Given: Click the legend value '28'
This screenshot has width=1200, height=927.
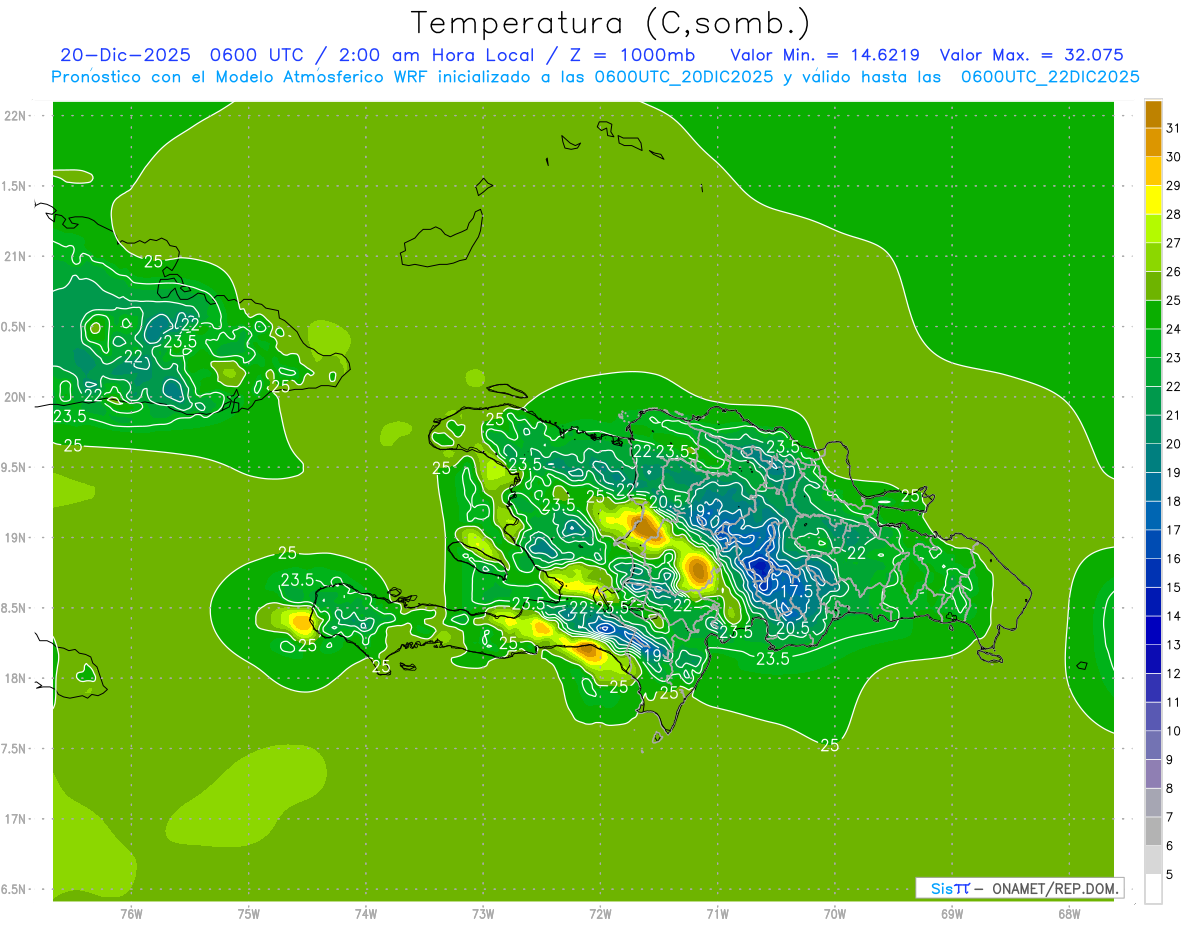Looking at the screenshot, I should [1174, 214].
